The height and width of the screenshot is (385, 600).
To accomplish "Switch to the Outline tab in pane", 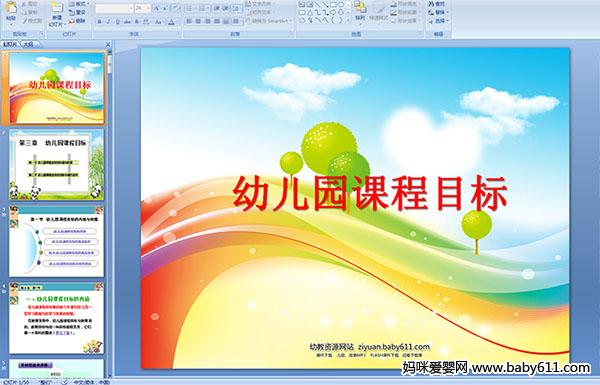I will [x=28, y=44].
